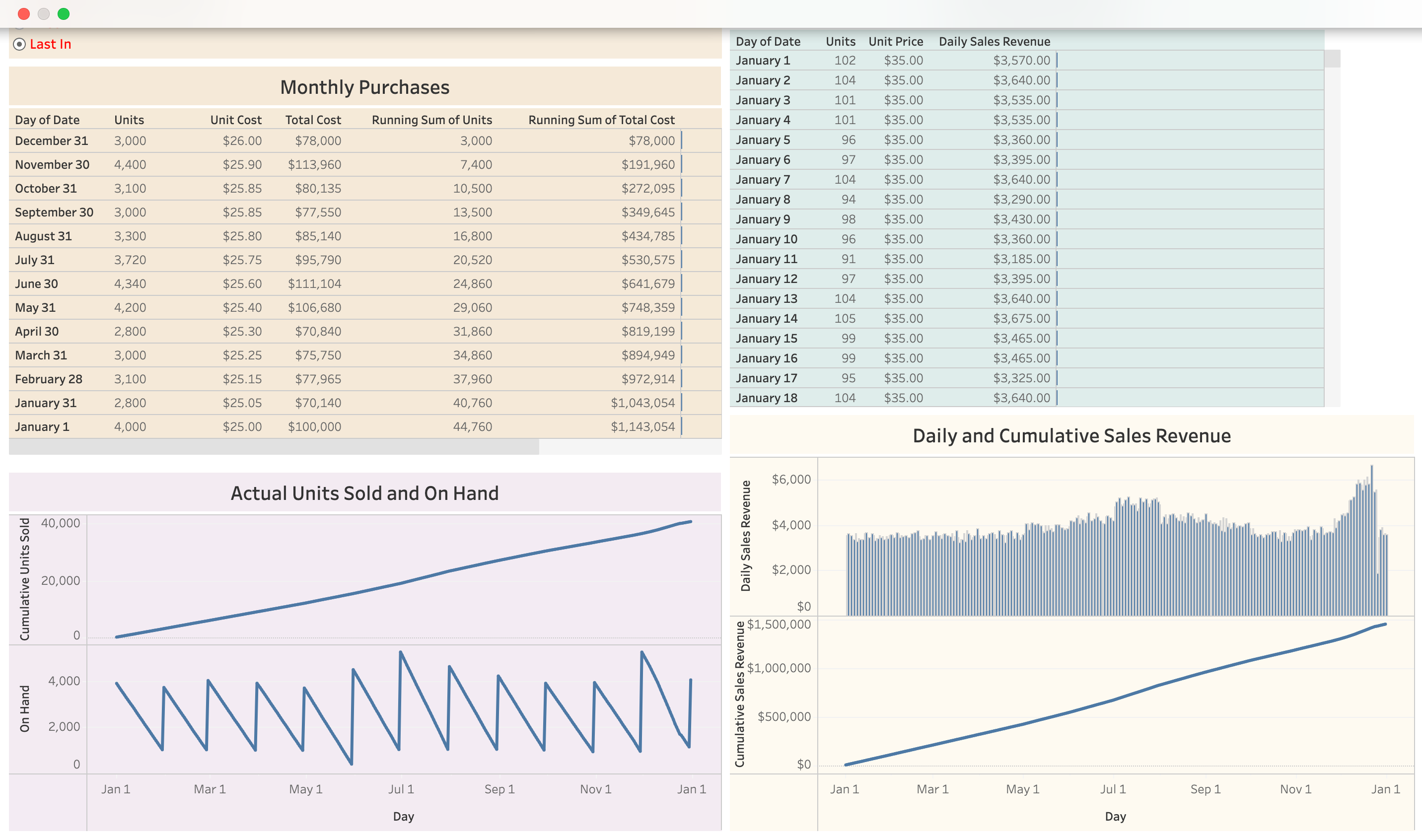1422x840 pixels.
Task: Click the red close window button
Action: (24, 13)
